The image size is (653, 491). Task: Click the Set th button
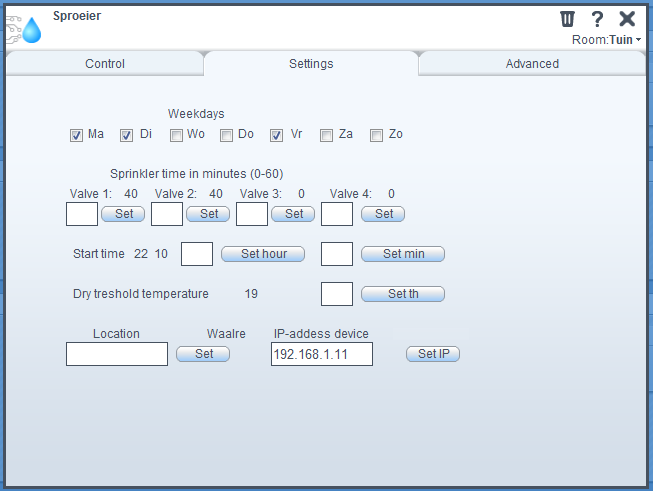(x=403, y=294)
